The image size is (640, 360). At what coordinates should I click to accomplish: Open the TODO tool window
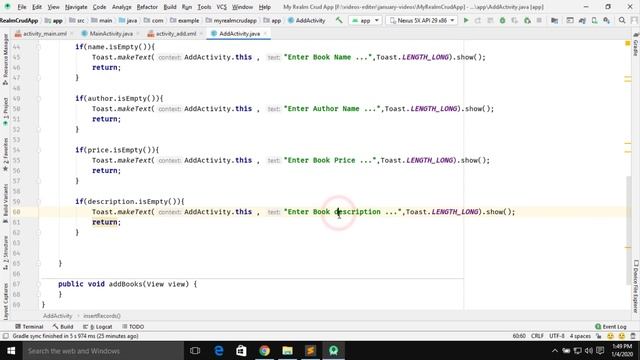coord(133,327)
